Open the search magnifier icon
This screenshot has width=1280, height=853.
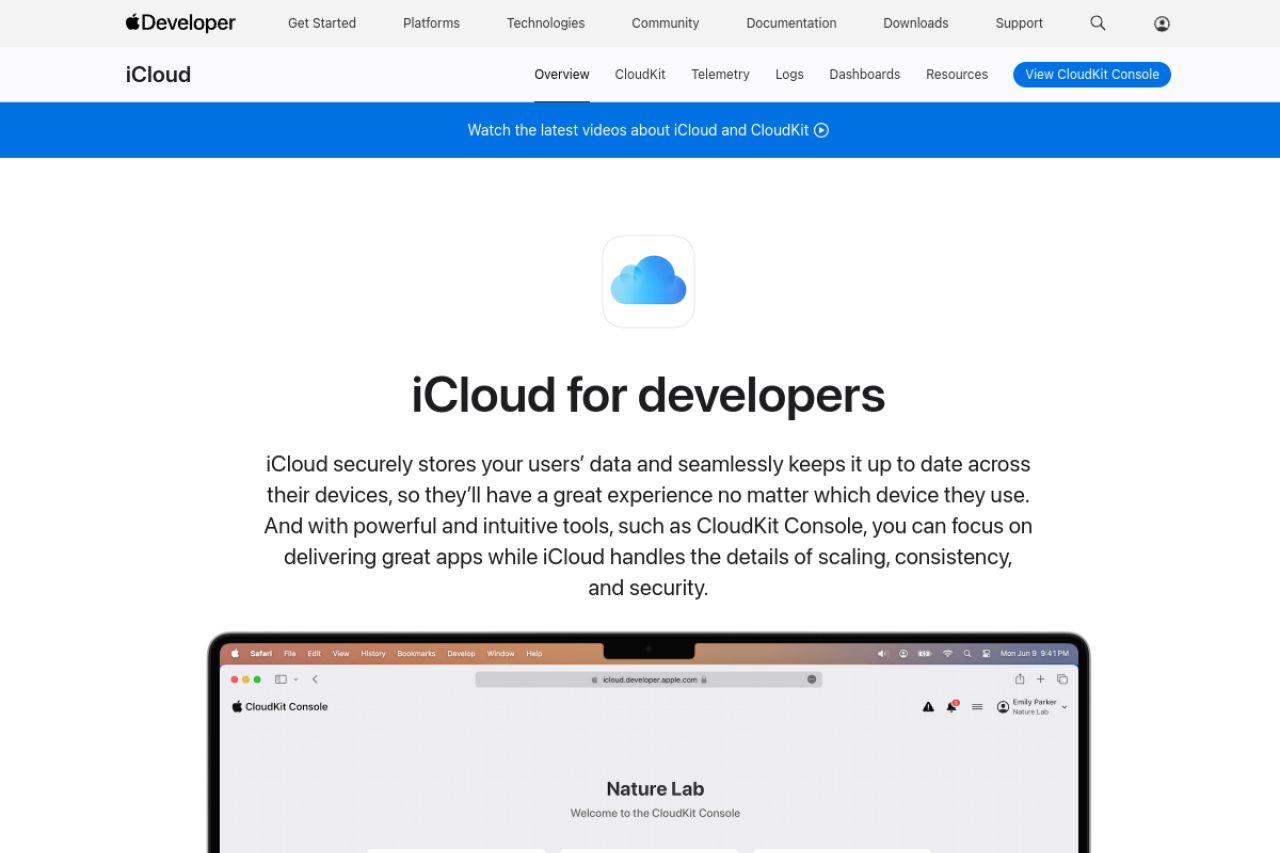(x=1098, y=23)
